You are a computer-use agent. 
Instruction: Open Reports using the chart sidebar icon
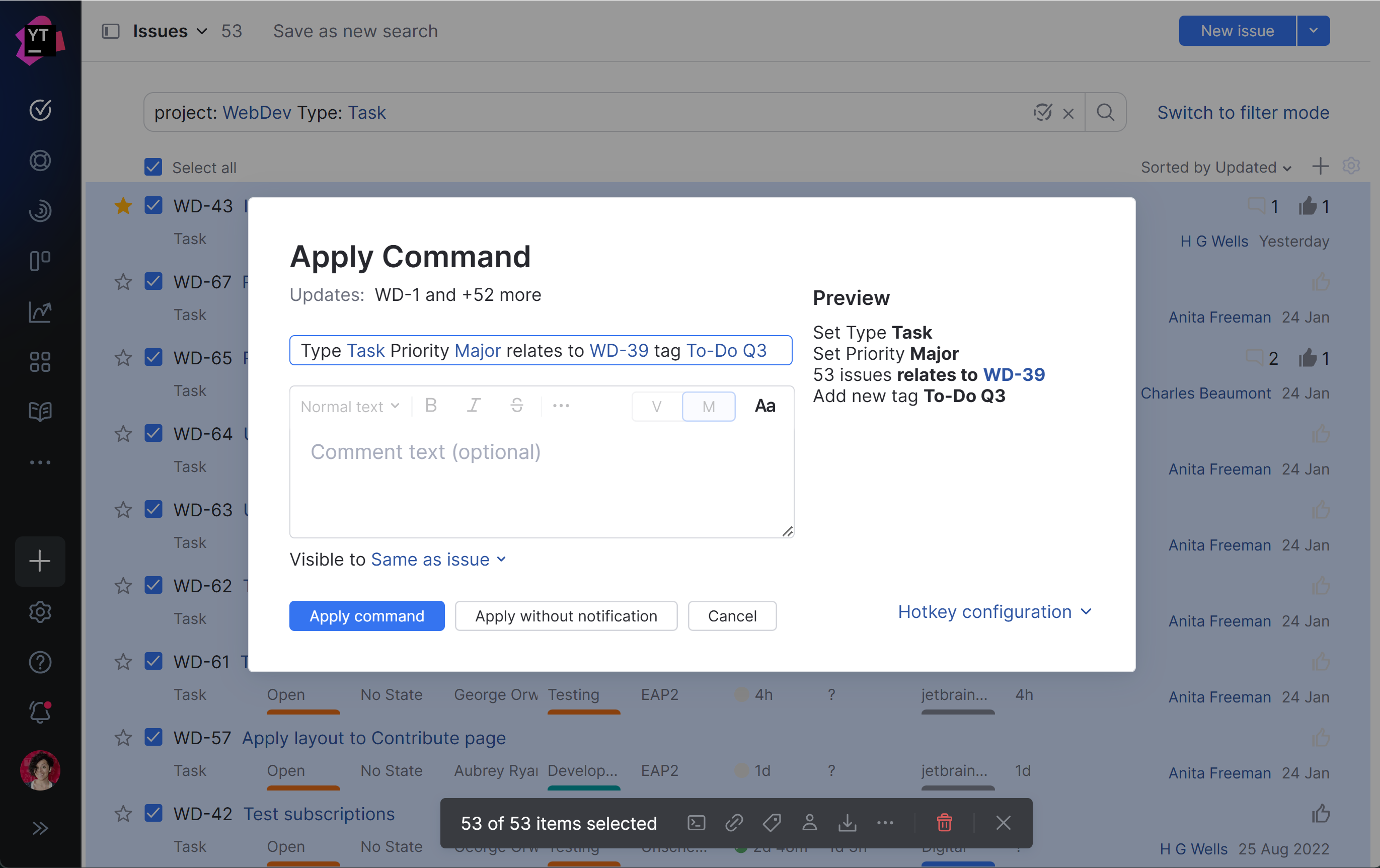(x=40, y=312)
